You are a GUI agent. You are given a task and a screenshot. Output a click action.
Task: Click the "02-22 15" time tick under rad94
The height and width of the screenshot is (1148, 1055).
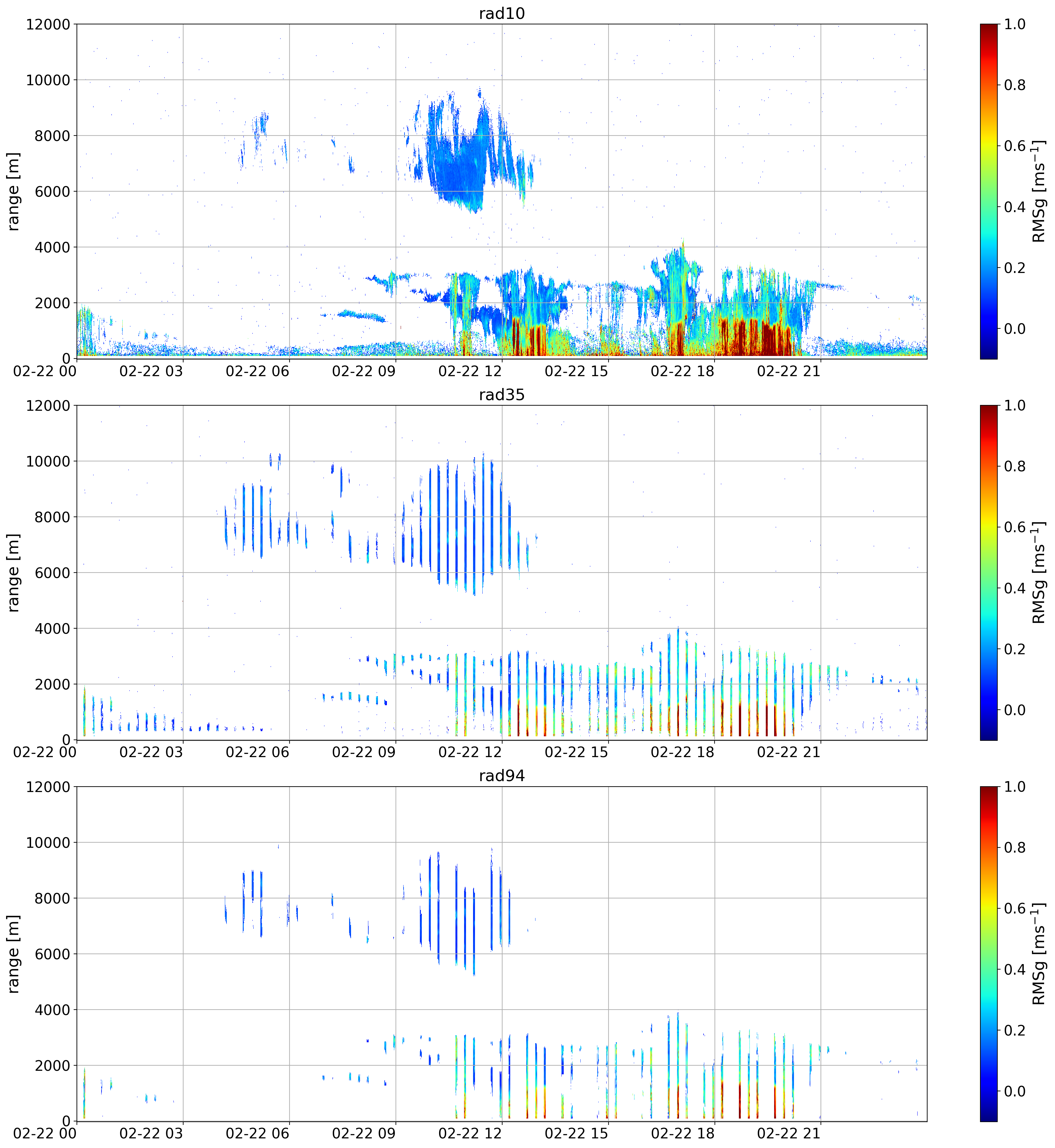(576, 1134)
